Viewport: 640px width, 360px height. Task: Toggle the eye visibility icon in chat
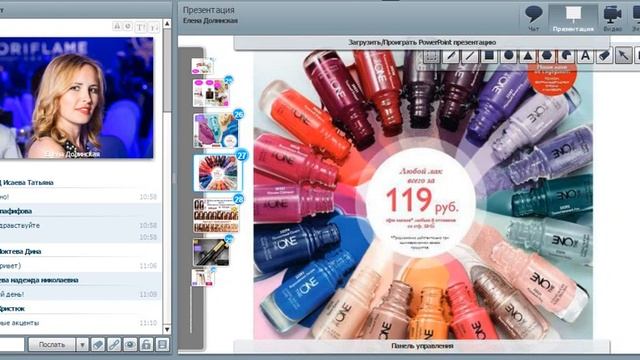coord(130,344)
